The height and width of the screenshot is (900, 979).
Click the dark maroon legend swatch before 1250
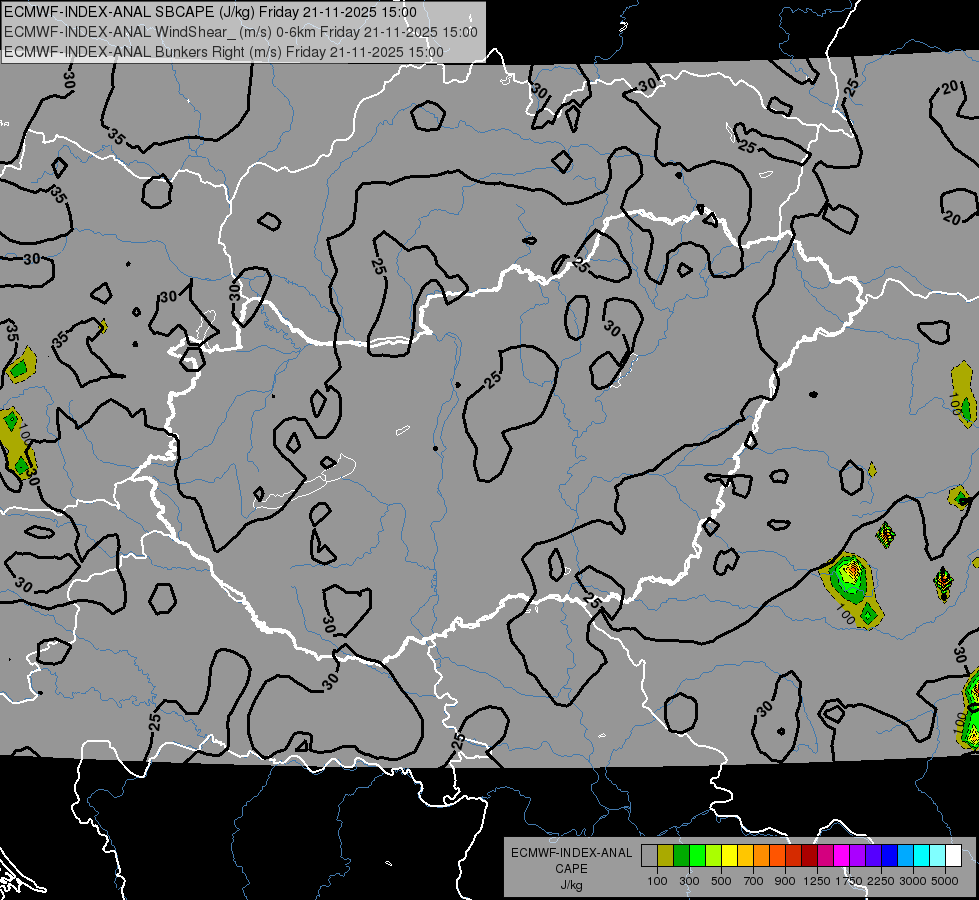point(809,856)
